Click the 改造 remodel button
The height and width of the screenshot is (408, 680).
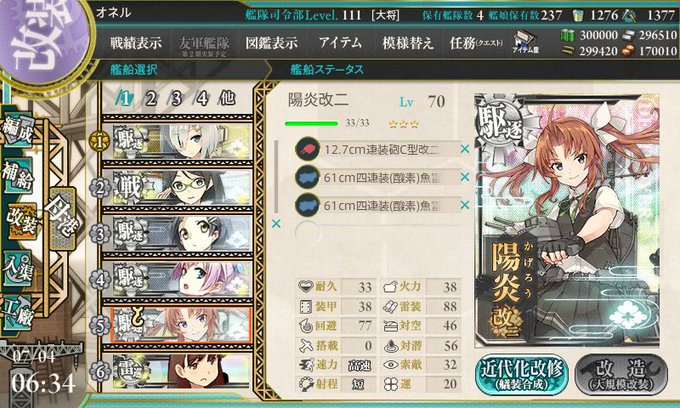point(621,374)
